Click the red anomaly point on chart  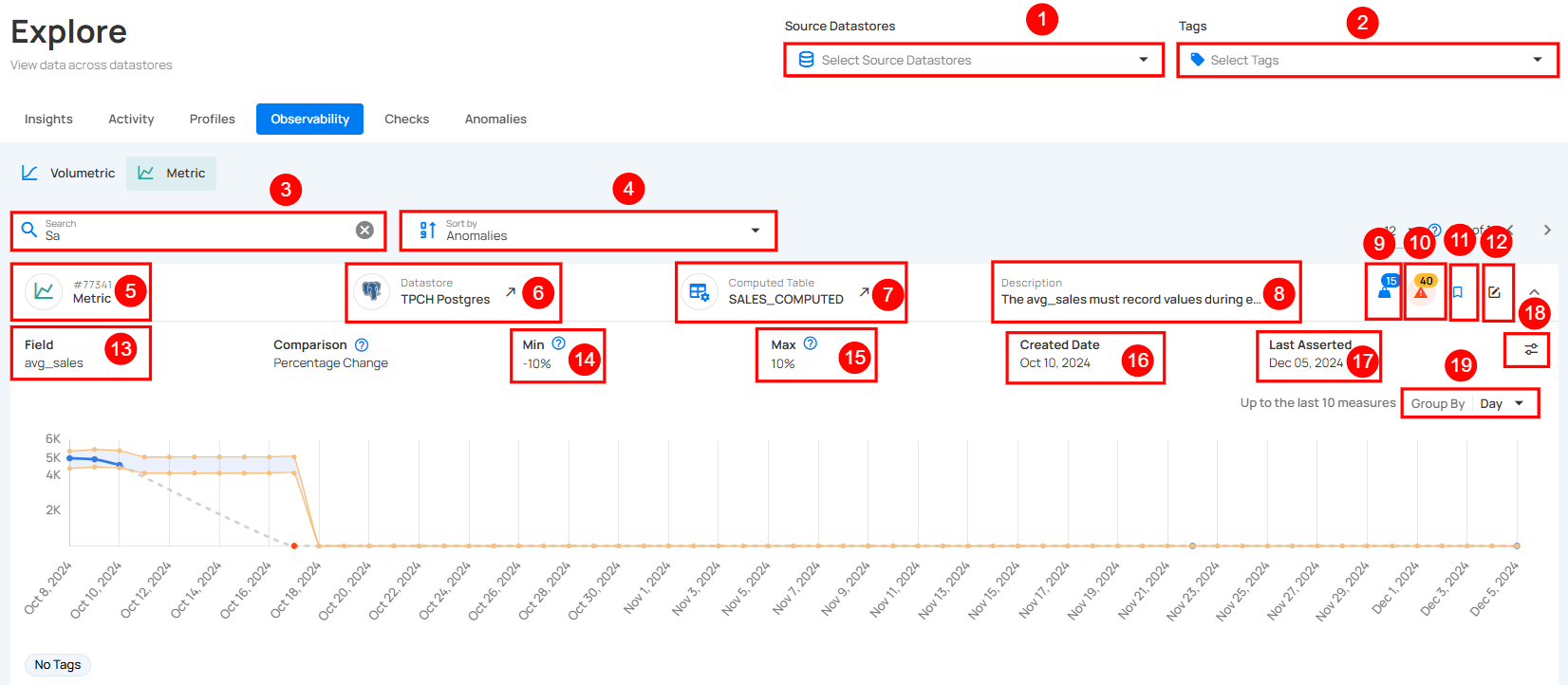point(294,546)
